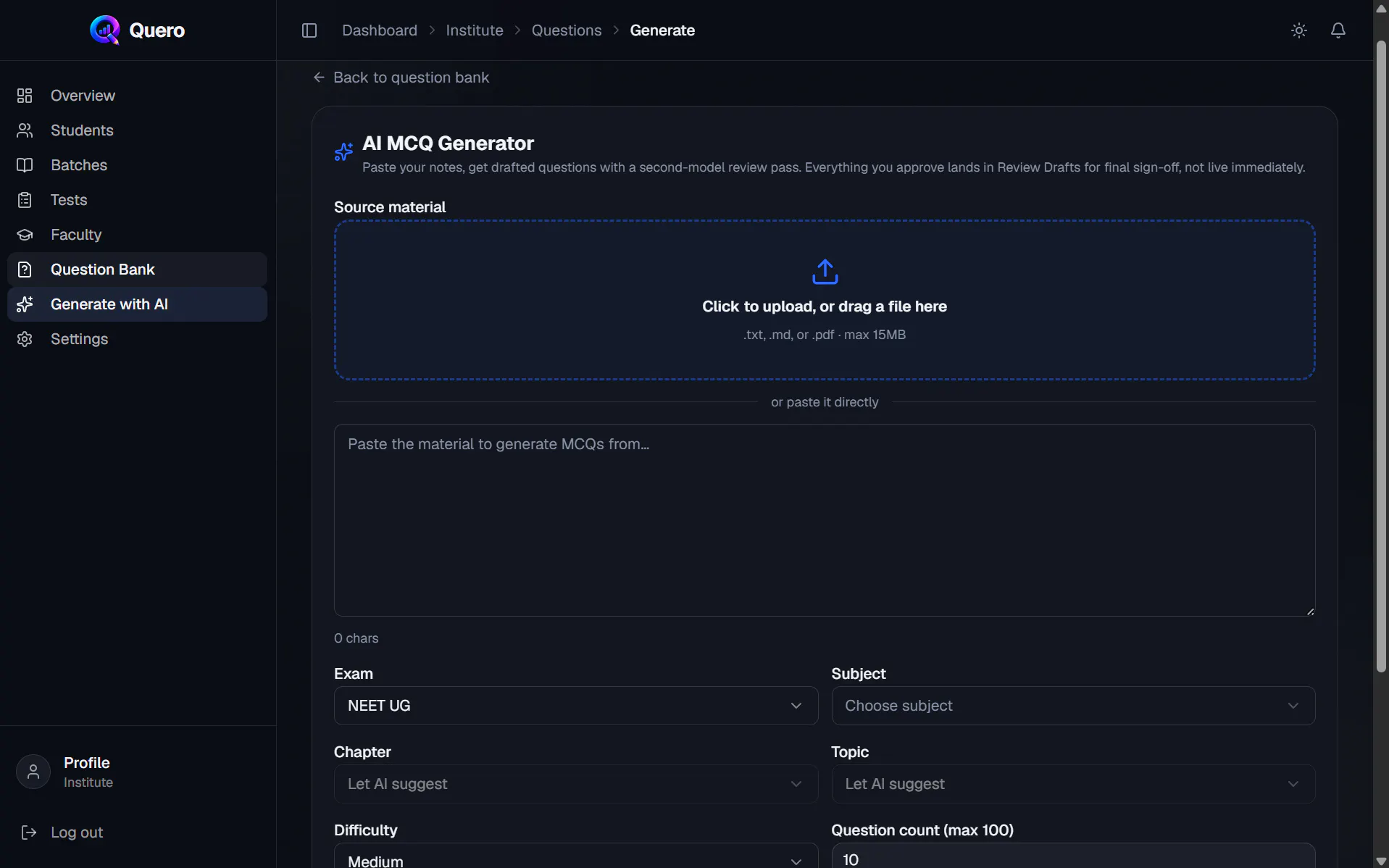Navigate to Dashboard breadcrumb
This screenshot has width=1389, height=868.
tap(380, 30)
